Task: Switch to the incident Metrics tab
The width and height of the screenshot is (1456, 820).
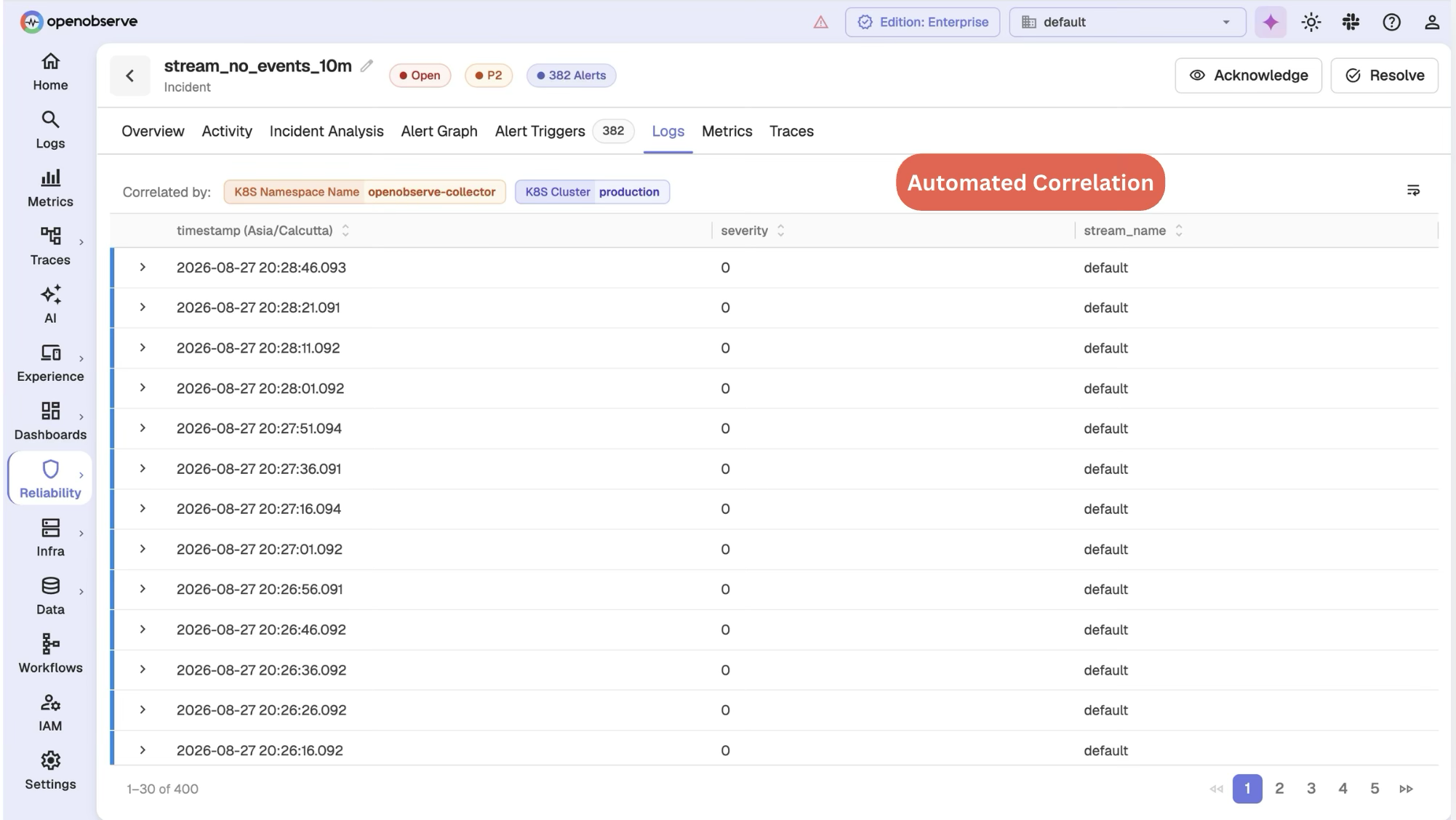Action: tap(727, 132)
